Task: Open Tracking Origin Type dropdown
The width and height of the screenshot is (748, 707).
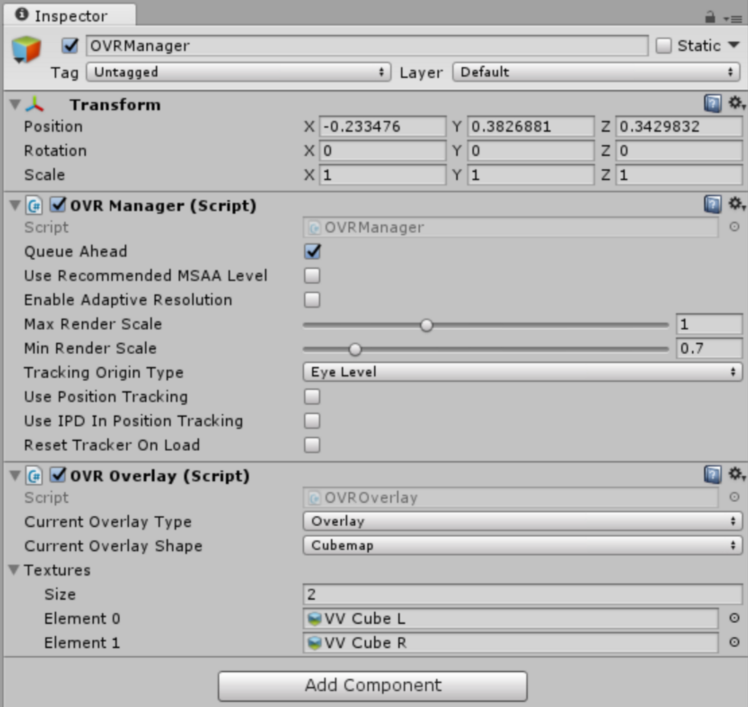Action: [522, 372]
